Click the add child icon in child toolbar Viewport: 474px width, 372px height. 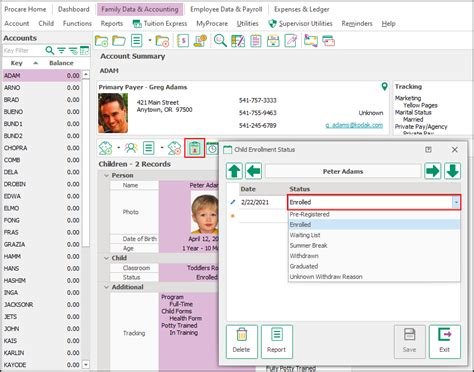tap(105, 148)
